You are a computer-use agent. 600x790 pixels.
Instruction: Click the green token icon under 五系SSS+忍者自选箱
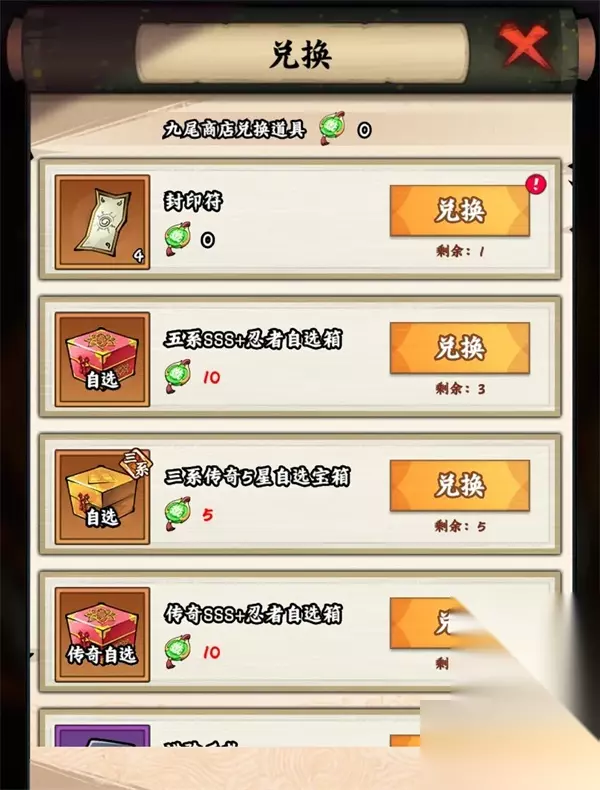point(178,376)
